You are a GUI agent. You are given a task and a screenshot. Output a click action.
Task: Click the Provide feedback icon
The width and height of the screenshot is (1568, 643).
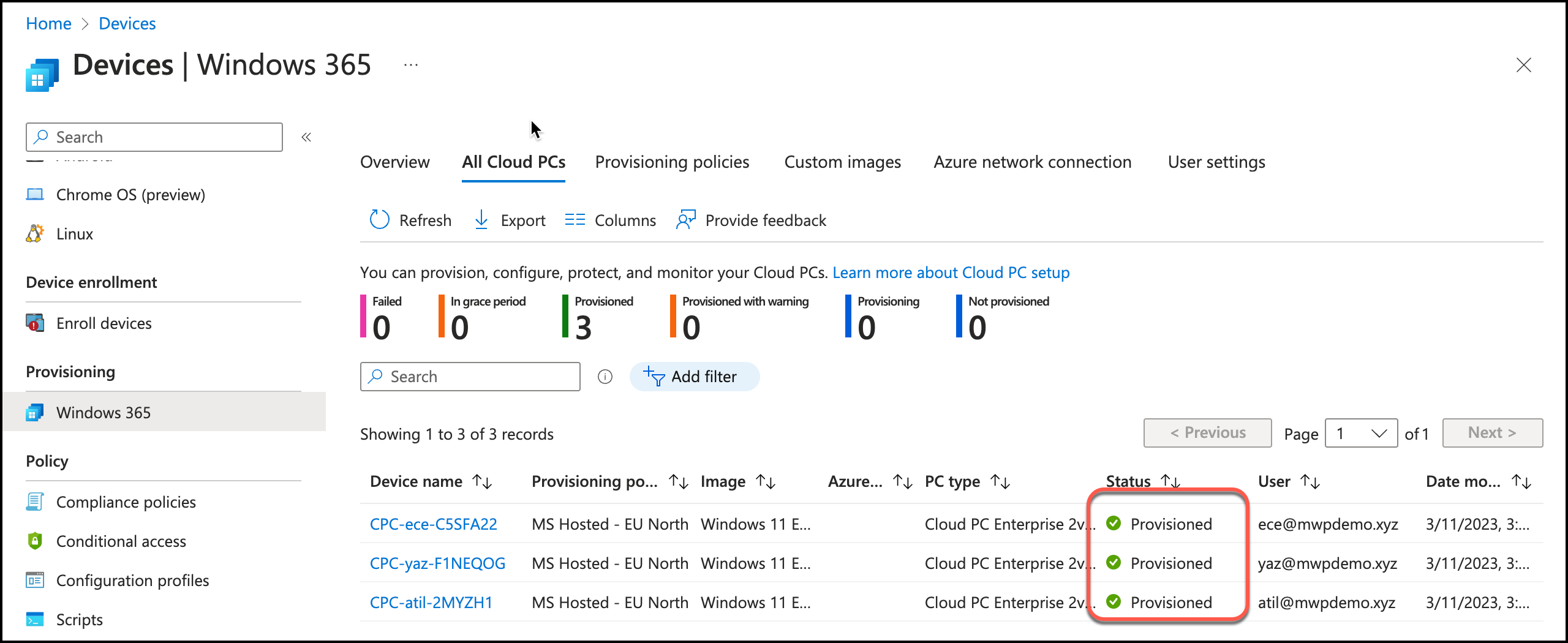click(686, 220)
